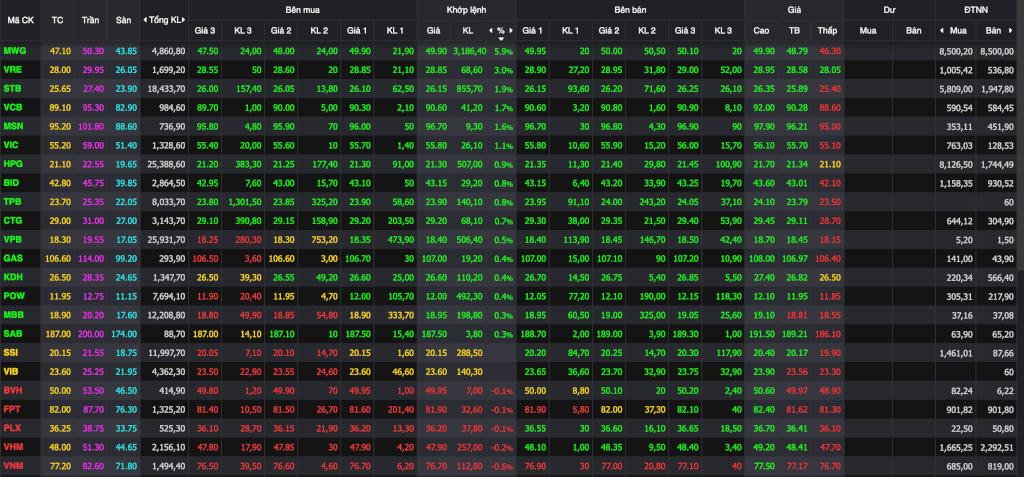
Task: Sort by the Mã CK column header
Action: pyautogui.click(x=21, y=20)
